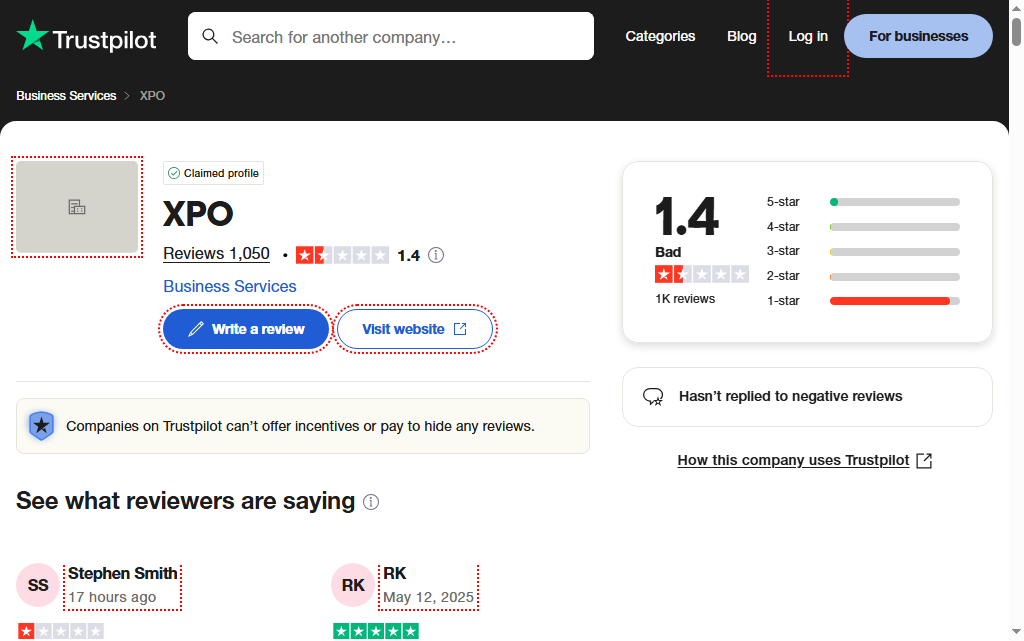Click the 17 hours ago timestamp
Viewport: 1024px width, 641px height.
point(112,597)
